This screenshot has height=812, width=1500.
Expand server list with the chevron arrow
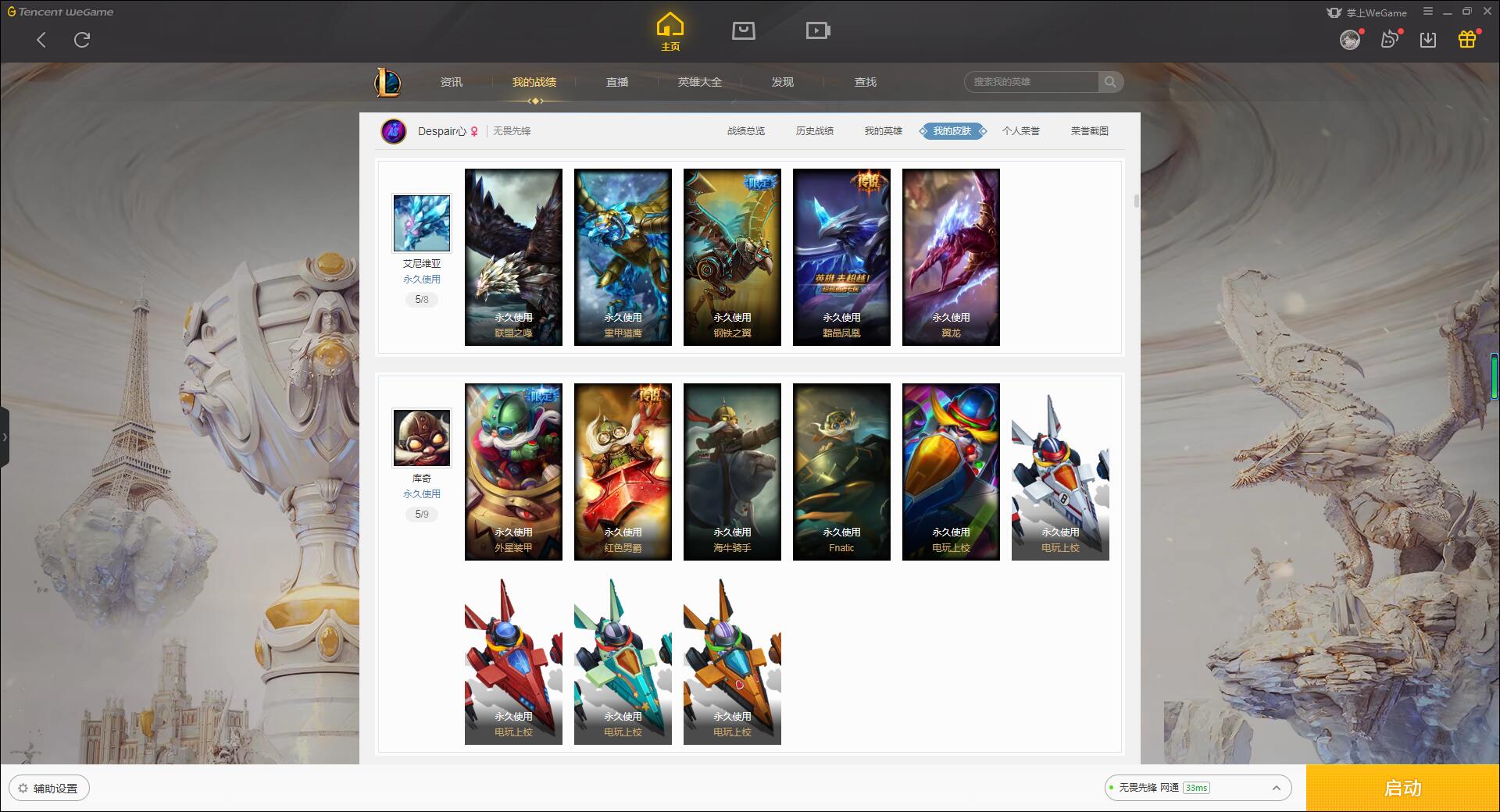pos(1276,788)
